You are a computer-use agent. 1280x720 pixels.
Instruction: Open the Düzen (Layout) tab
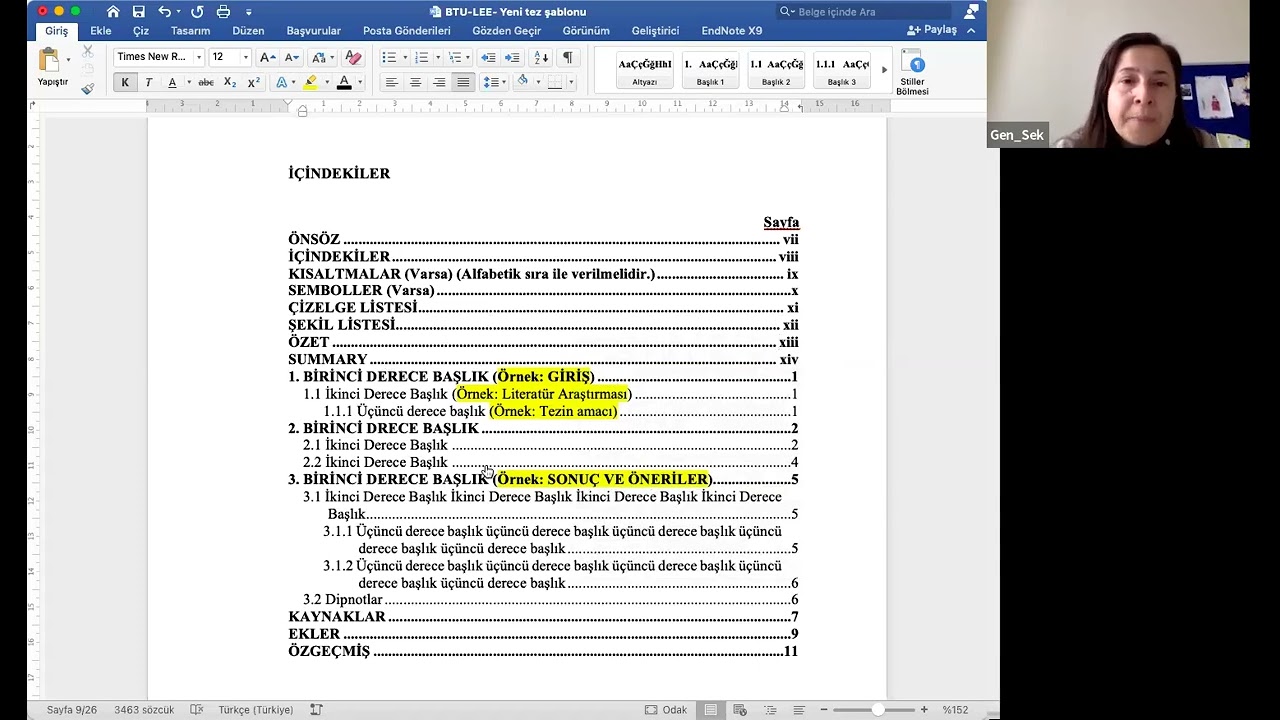point(248,31)
